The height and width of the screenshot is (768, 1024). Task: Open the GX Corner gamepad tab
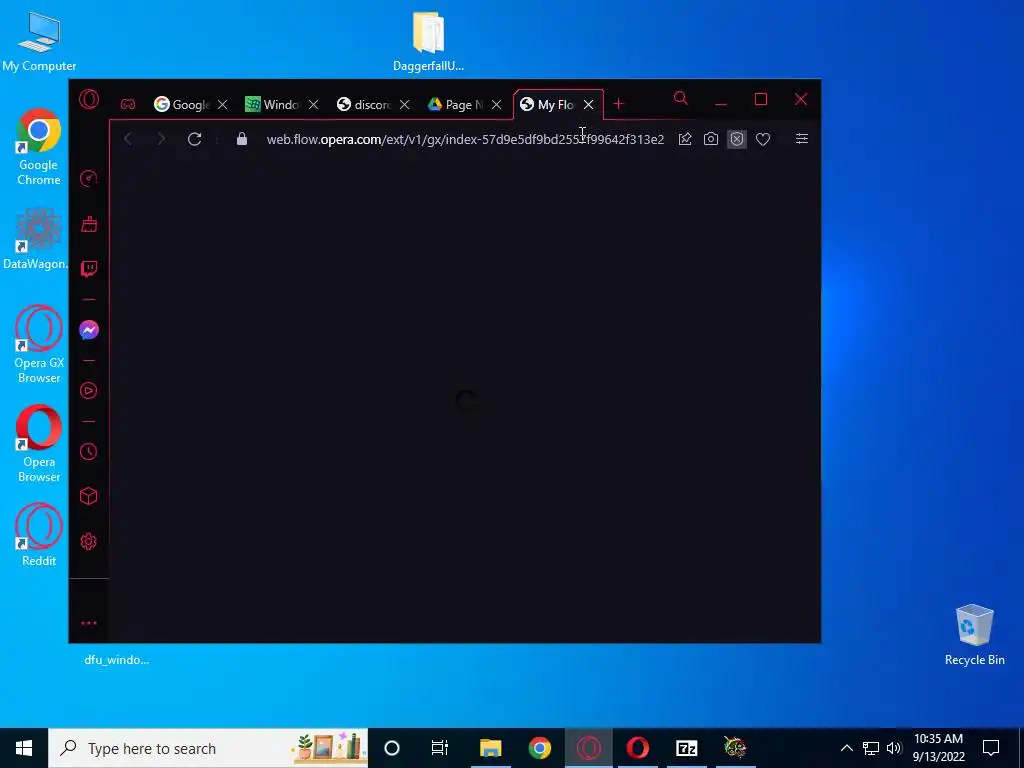(128, 104)
